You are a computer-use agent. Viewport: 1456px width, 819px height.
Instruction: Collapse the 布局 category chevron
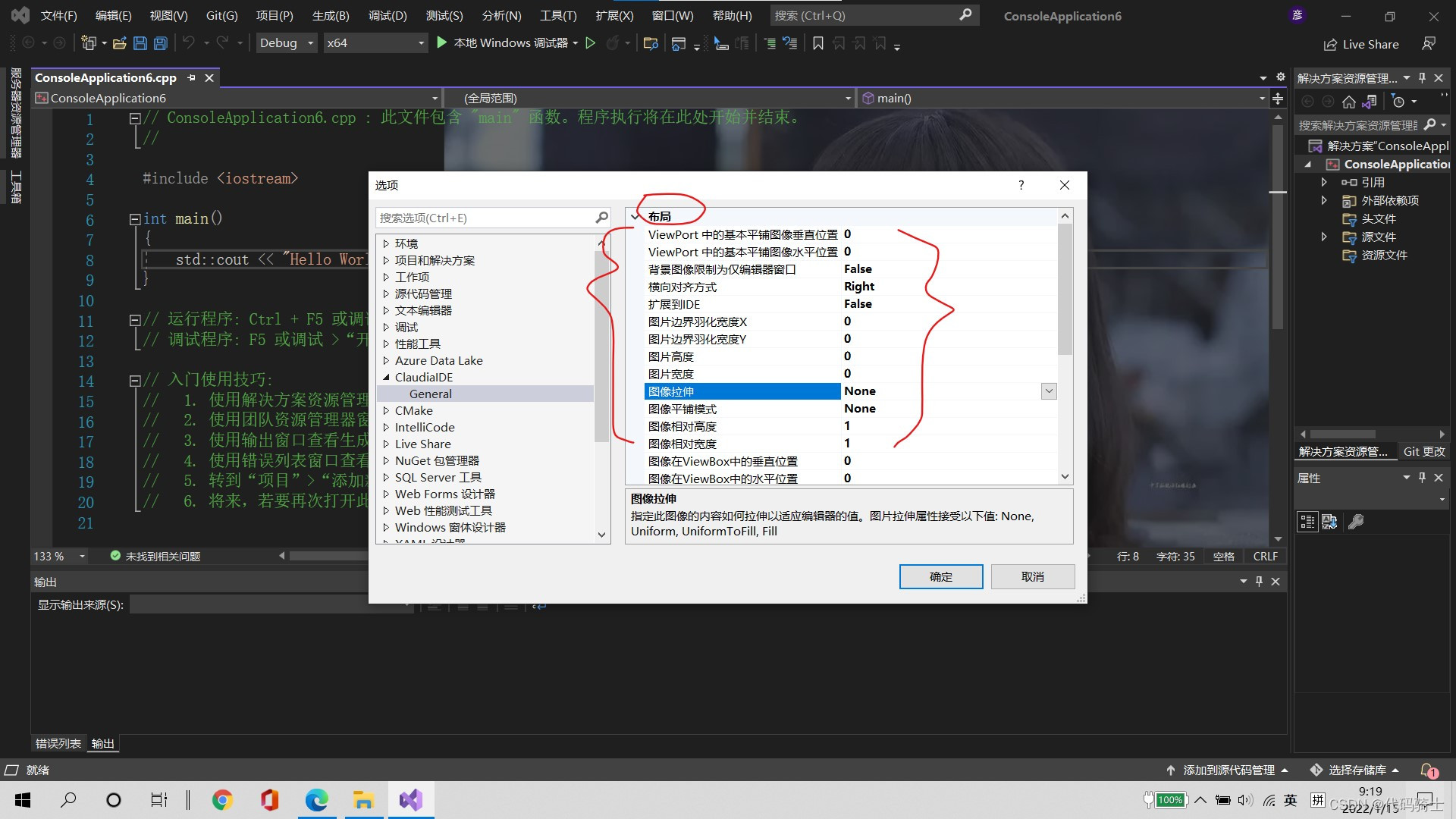635,217
